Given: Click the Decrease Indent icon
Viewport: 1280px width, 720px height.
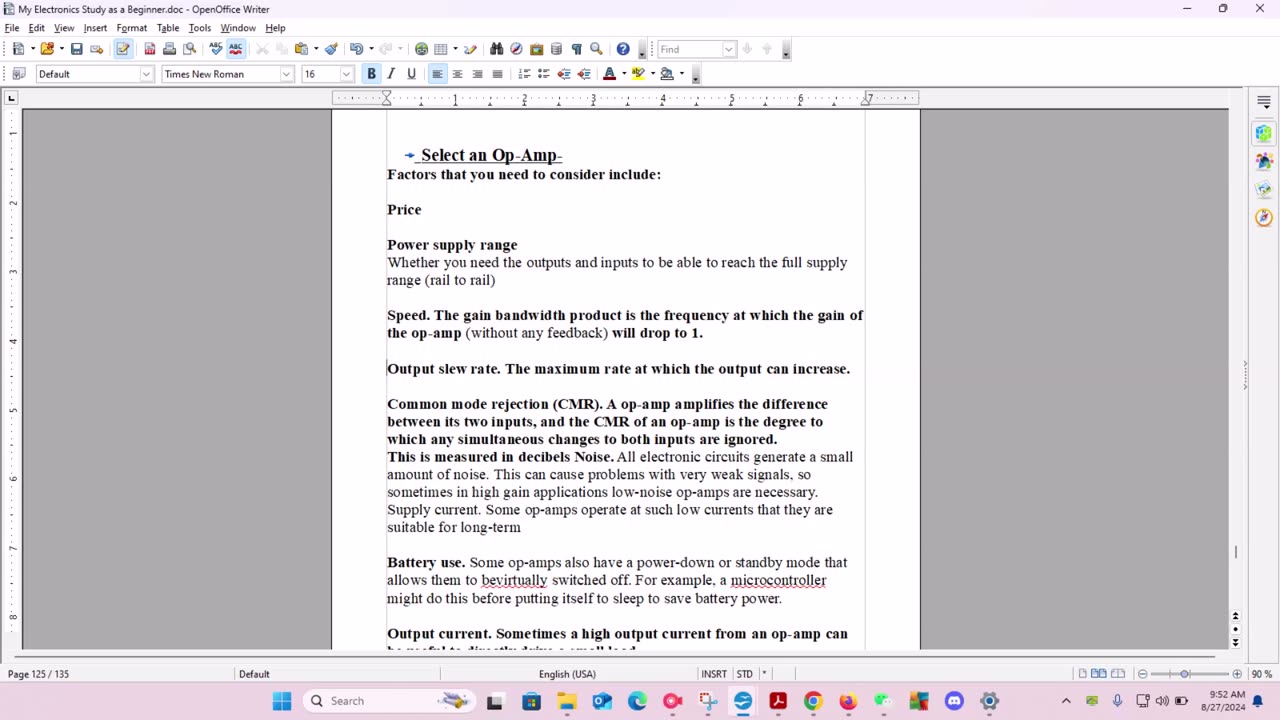Looking at the screenshot, I should [x=564, y=74].
